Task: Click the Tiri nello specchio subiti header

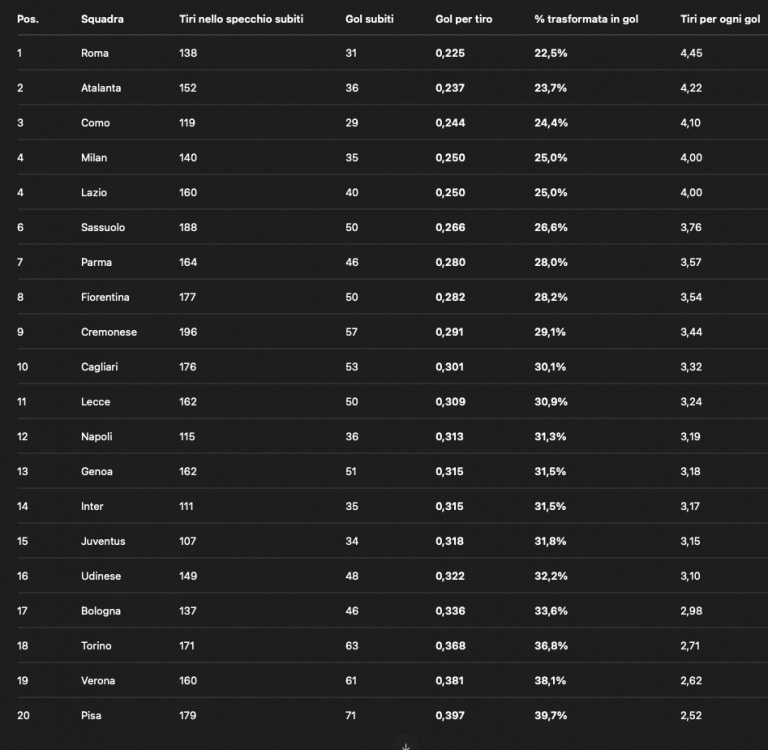Action: pyautogui.click(x=241, y=19)
